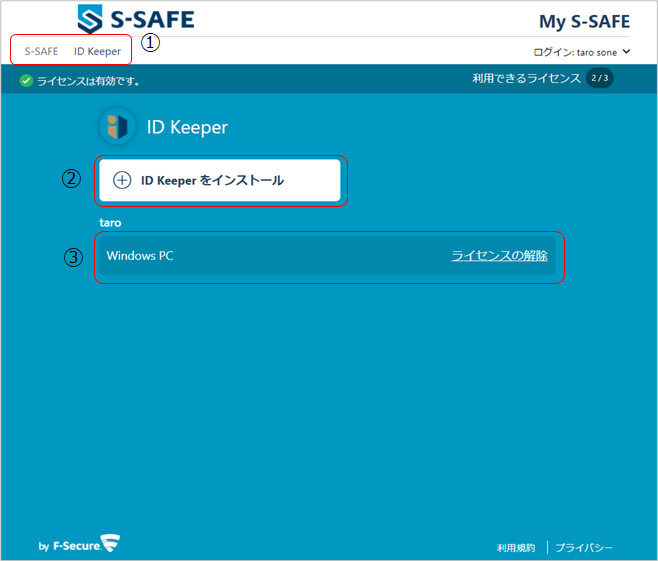Click the S-SAFE shield logo
Viewport: 658px width, 561px height.
91,19
